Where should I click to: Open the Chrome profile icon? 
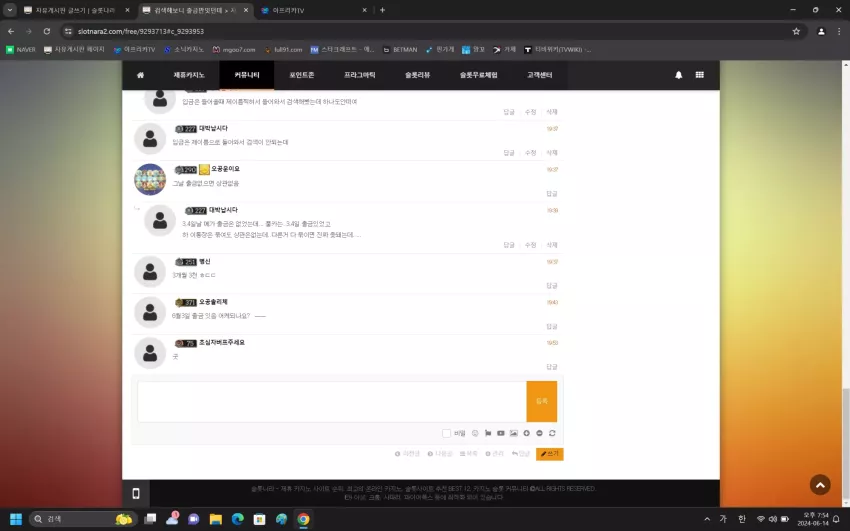click(821, 31)
